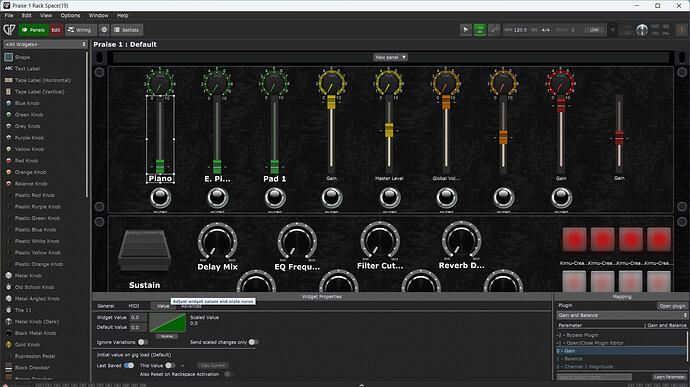Image resolution: width=690 pixels, height=387 pixels.
Task: Open the Help menu
Action: [x=122, y=15]
